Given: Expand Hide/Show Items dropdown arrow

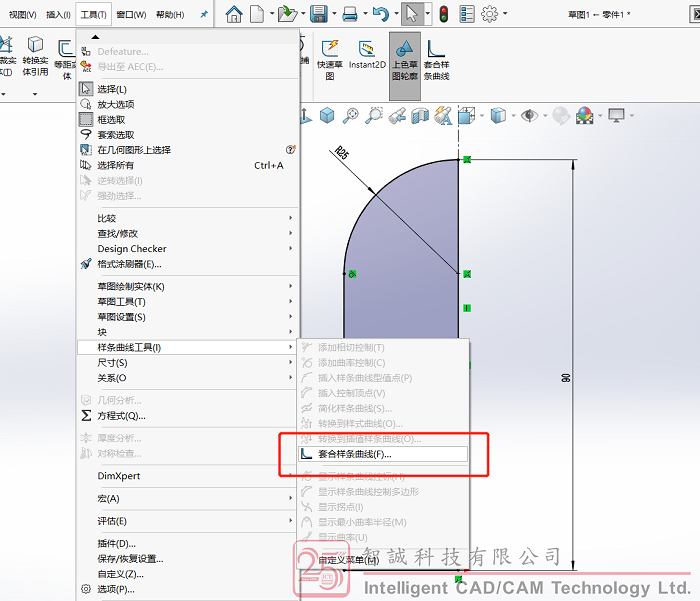Looking at the screenshot, I should [545, 116].
